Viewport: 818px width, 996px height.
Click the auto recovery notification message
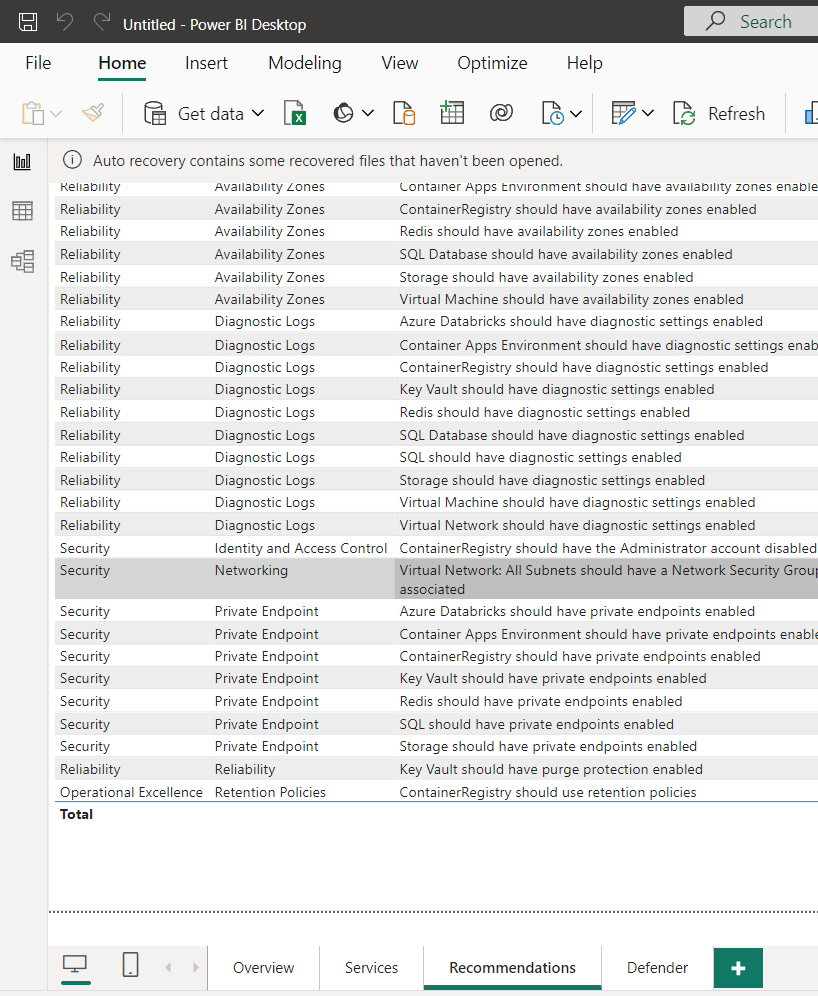coord(328,161)
